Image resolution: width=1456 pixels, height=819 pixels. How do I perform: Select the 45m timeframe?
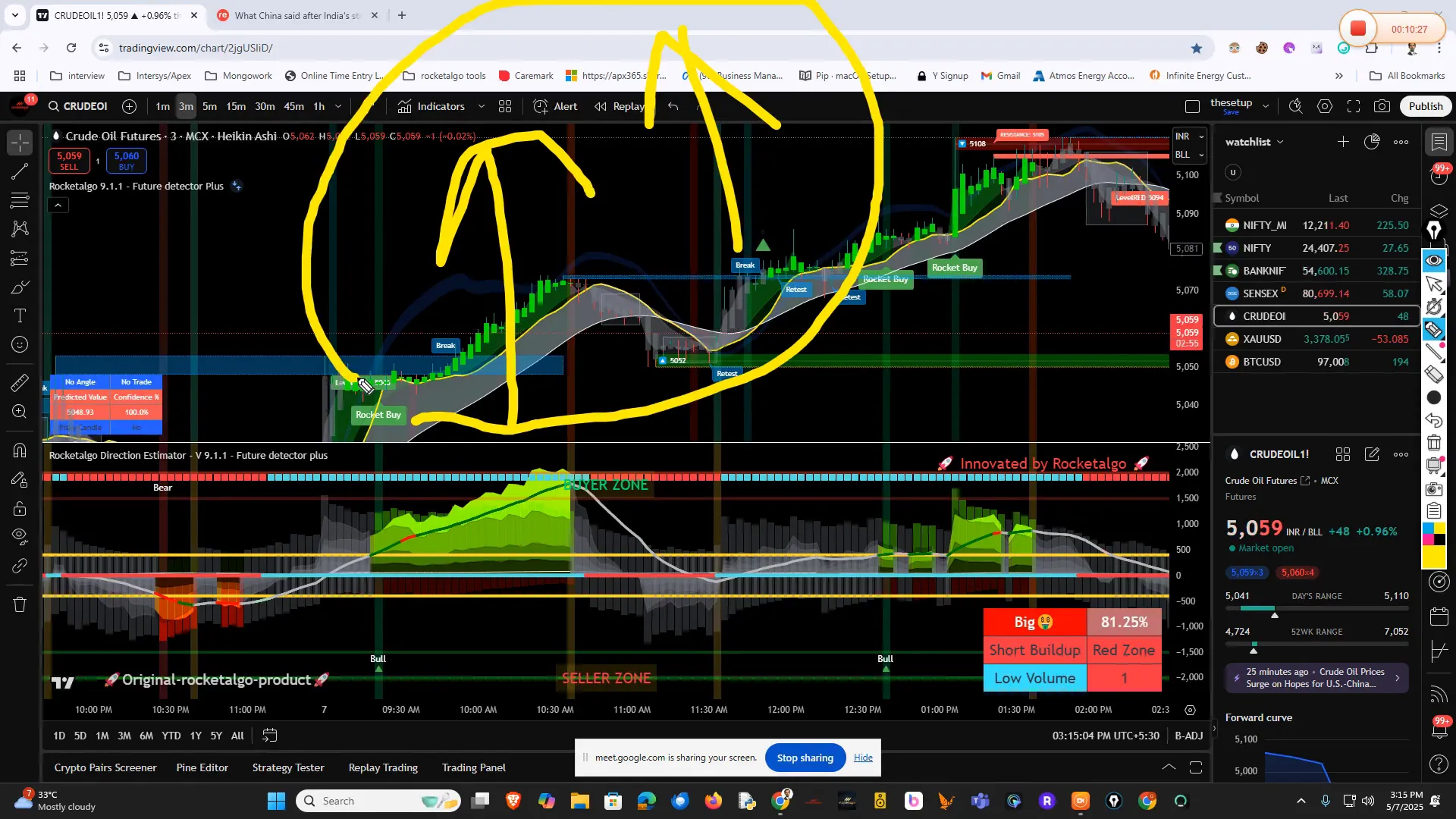coord(293,106)
